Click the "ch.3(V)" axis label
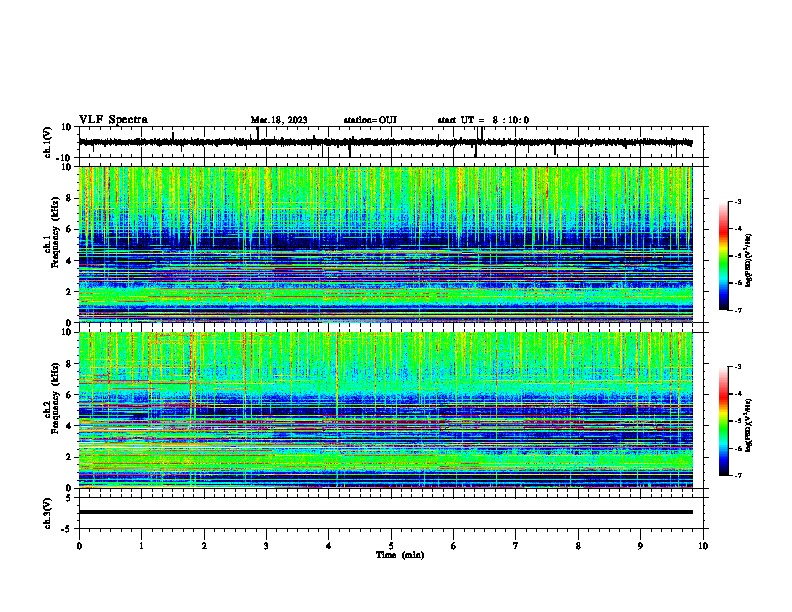 48,513
